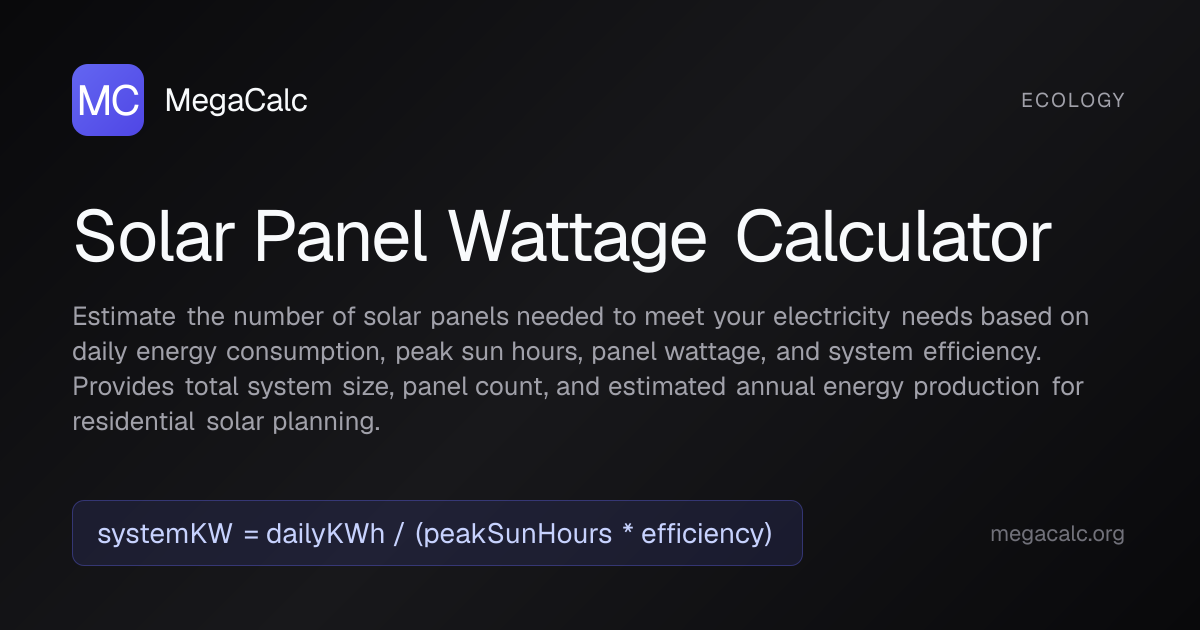Open the MegaCalc brand name link
Viewport: 1200px width, 630px height.
pos(236,100)
